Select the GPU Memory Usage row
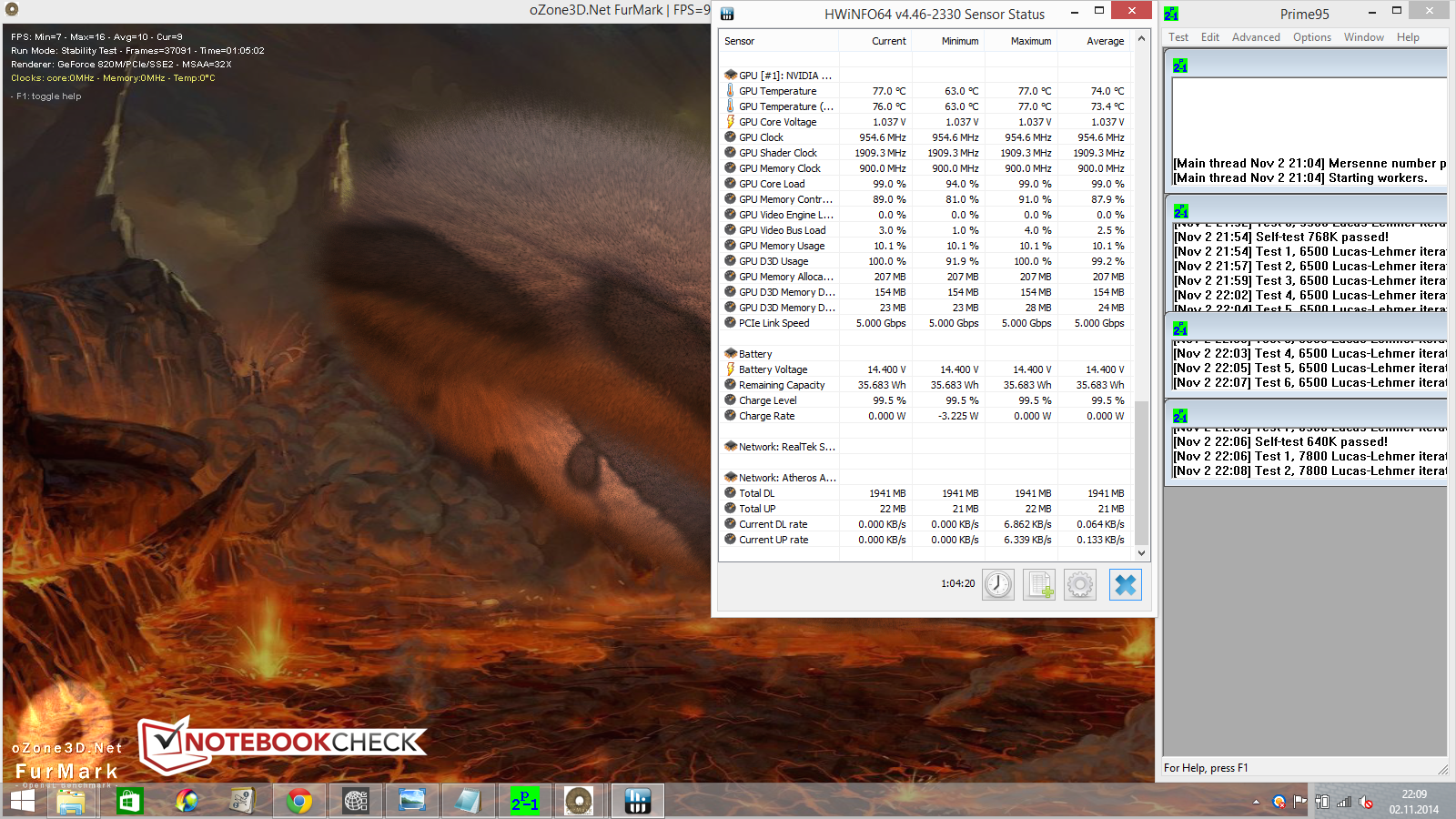The height and width of the screenshot is (819, 1456). point(926,246)
